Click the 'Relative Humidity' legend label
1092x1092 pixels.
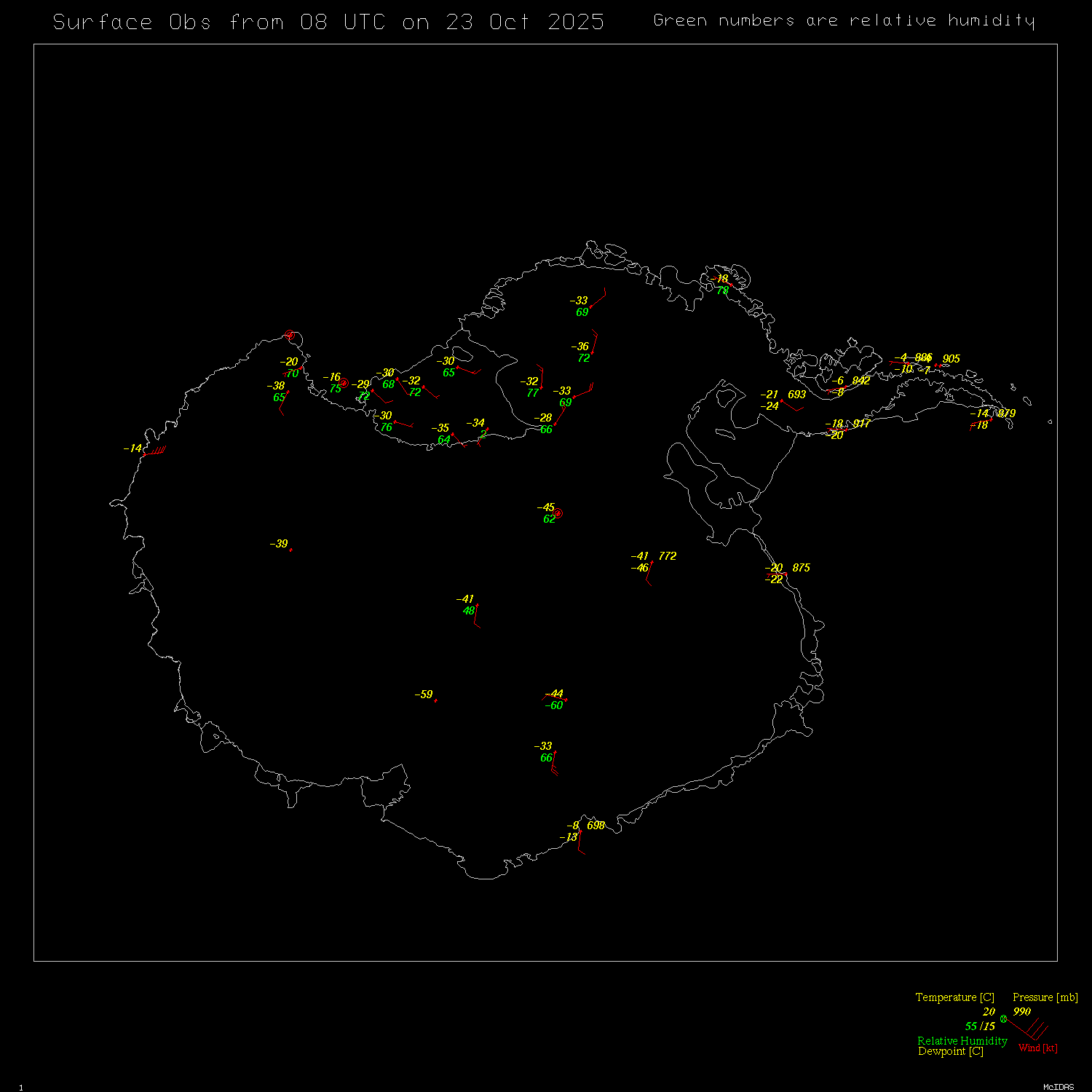tap(962, 1041)
